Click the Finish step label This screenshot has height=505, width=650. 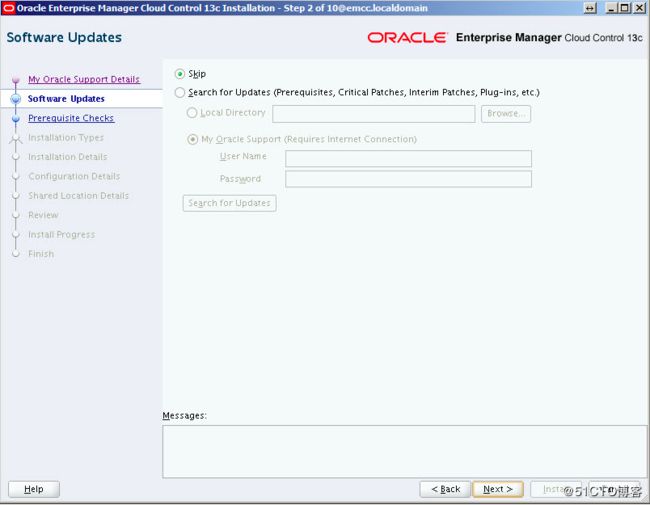pos(41,254)
